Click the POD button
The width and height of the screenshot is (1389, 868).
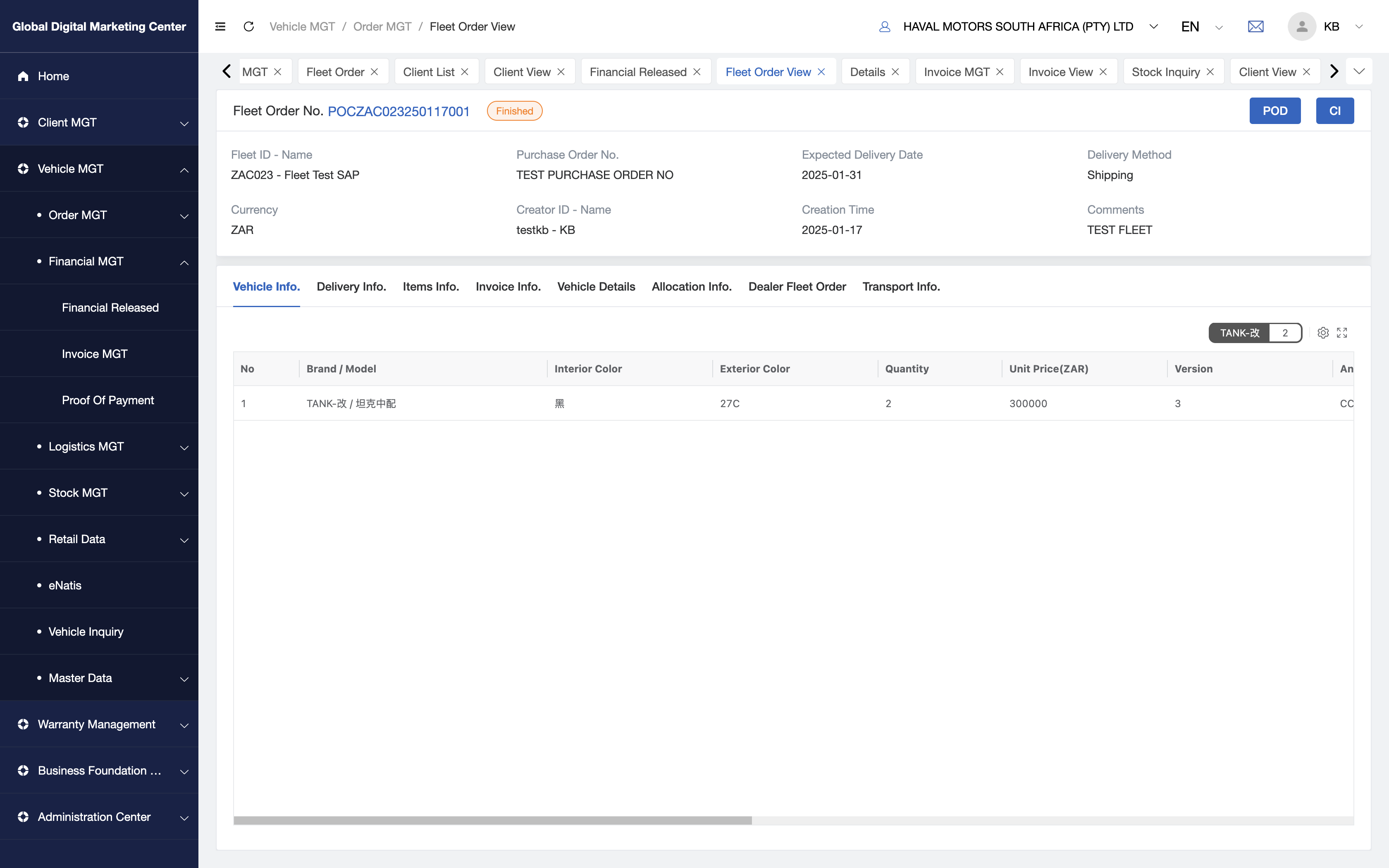(1275, 111)
